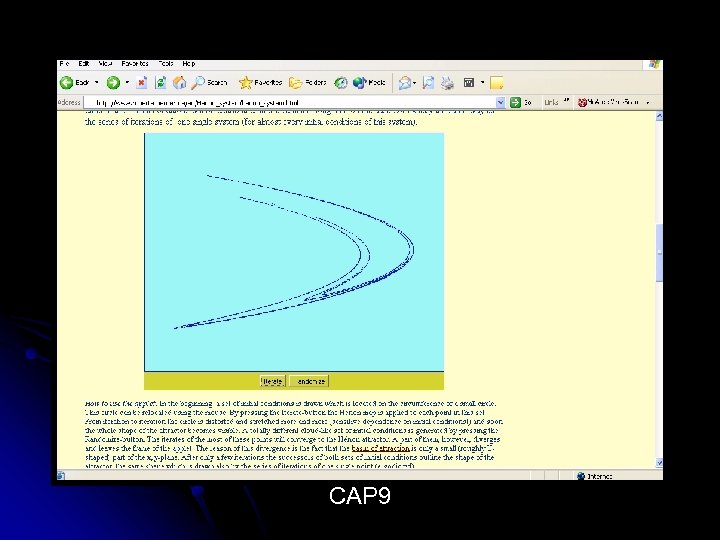
Task: Open the Tools menu
Action: pyautogui.click(x=166, y=64)
